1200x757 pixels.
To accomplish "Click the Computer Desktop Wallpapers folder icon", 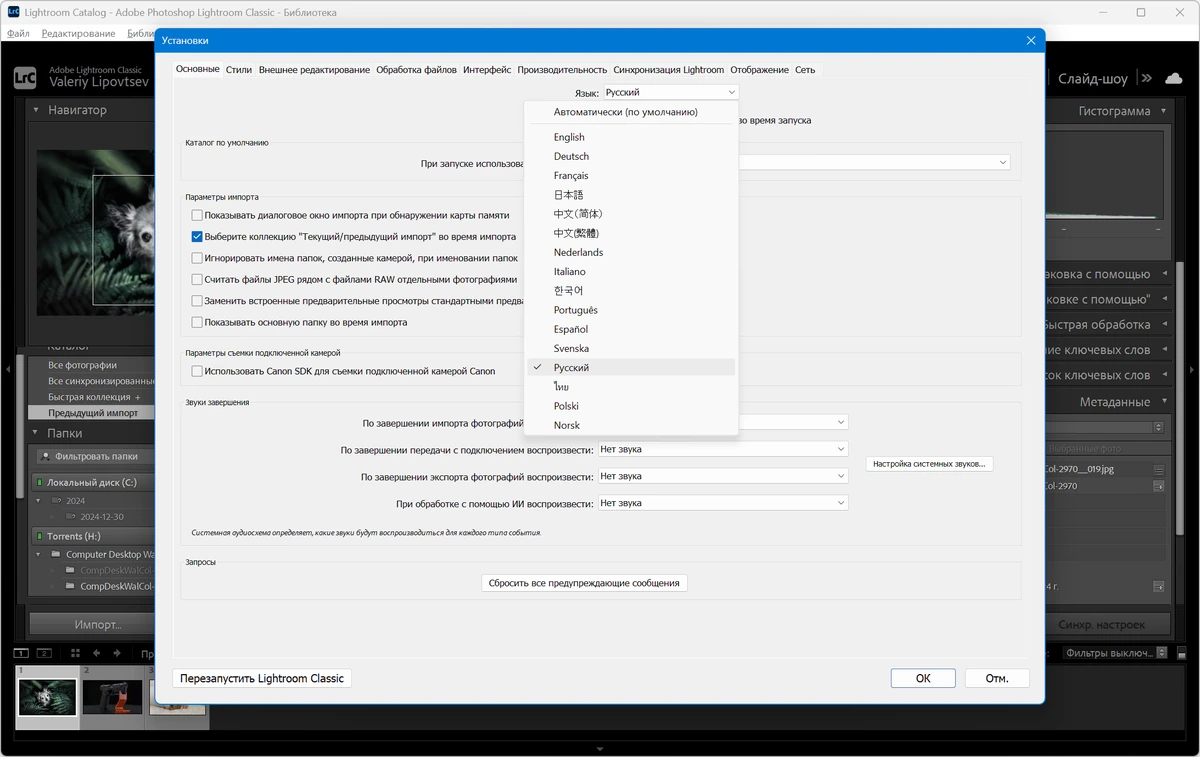I will [56, 554].
